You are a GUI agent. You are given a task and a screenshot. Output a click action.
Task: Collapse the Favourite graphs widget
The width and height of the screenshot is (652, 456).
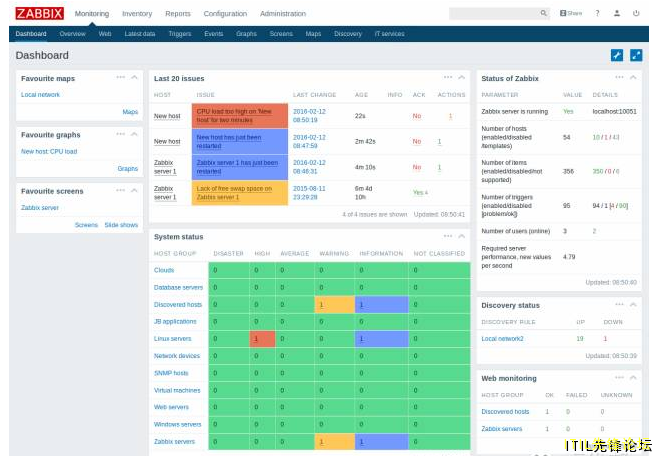(134, 134)
